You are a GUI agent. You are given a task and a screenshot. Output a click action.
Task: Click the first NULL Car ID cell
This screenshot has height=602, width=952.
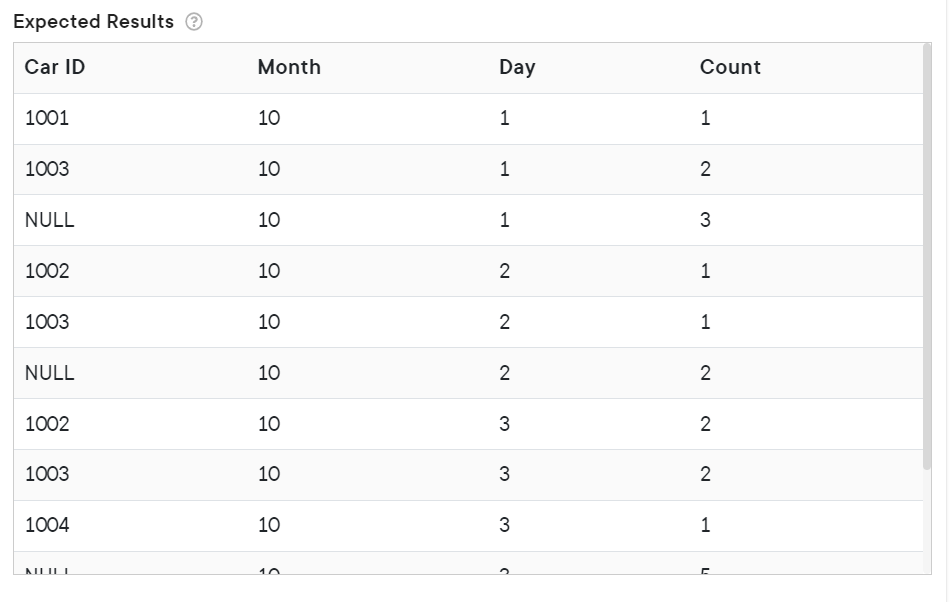click(49, 220)
